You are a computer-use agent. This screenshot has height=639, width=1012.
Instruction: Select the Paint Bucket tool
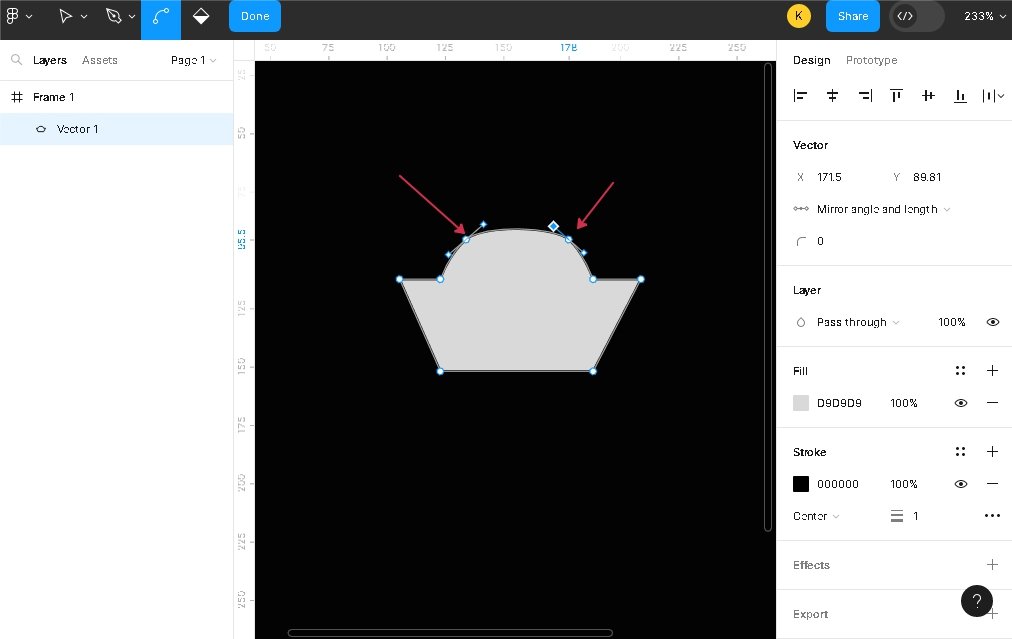[200, 16]
